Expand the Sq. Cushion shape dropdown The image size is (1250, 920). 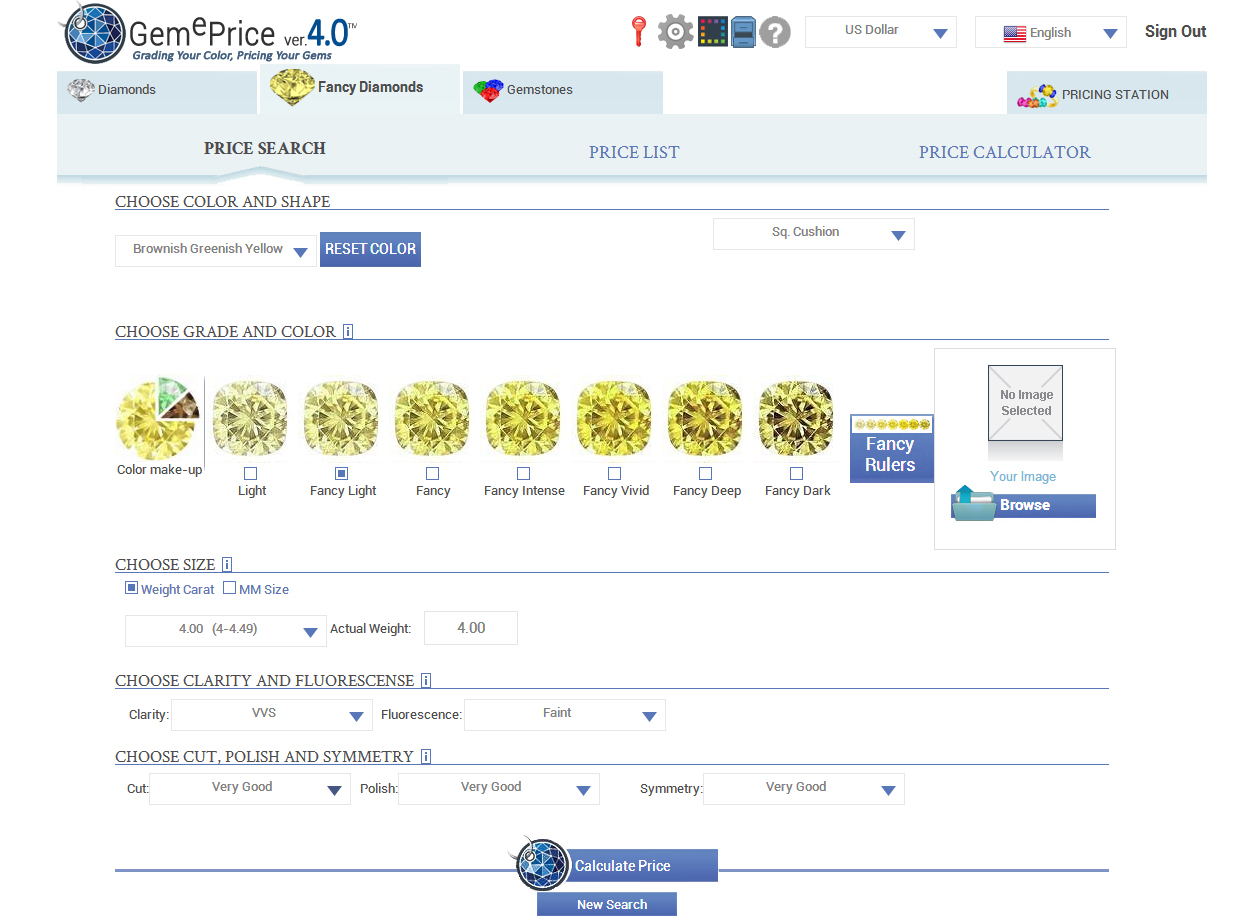click(813, 234)
